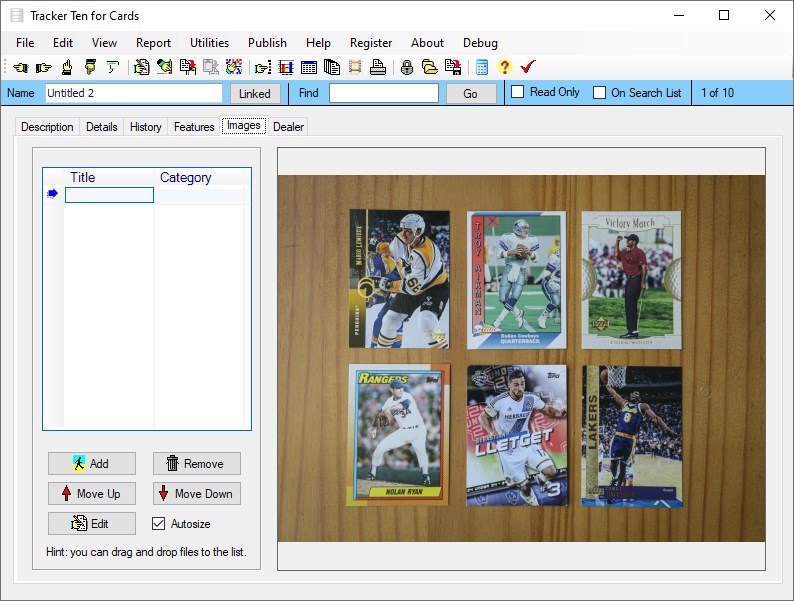Switch to the Description tab
Viewport: 794px width, 601px height.
point(47,127)
